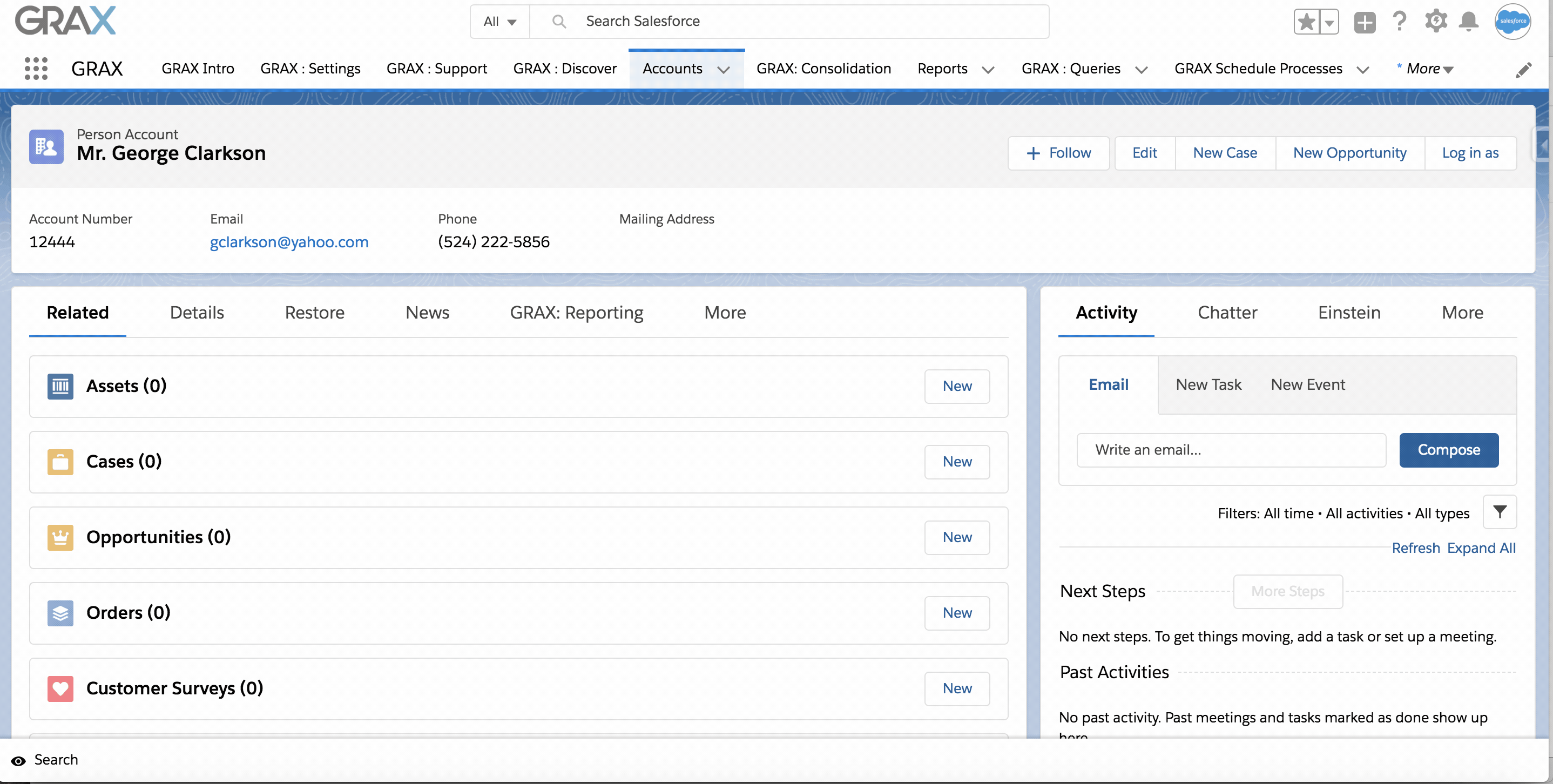Create New record in Assets
The height and width of the screenshot is (784, 1553).
[x=957, y=386]
